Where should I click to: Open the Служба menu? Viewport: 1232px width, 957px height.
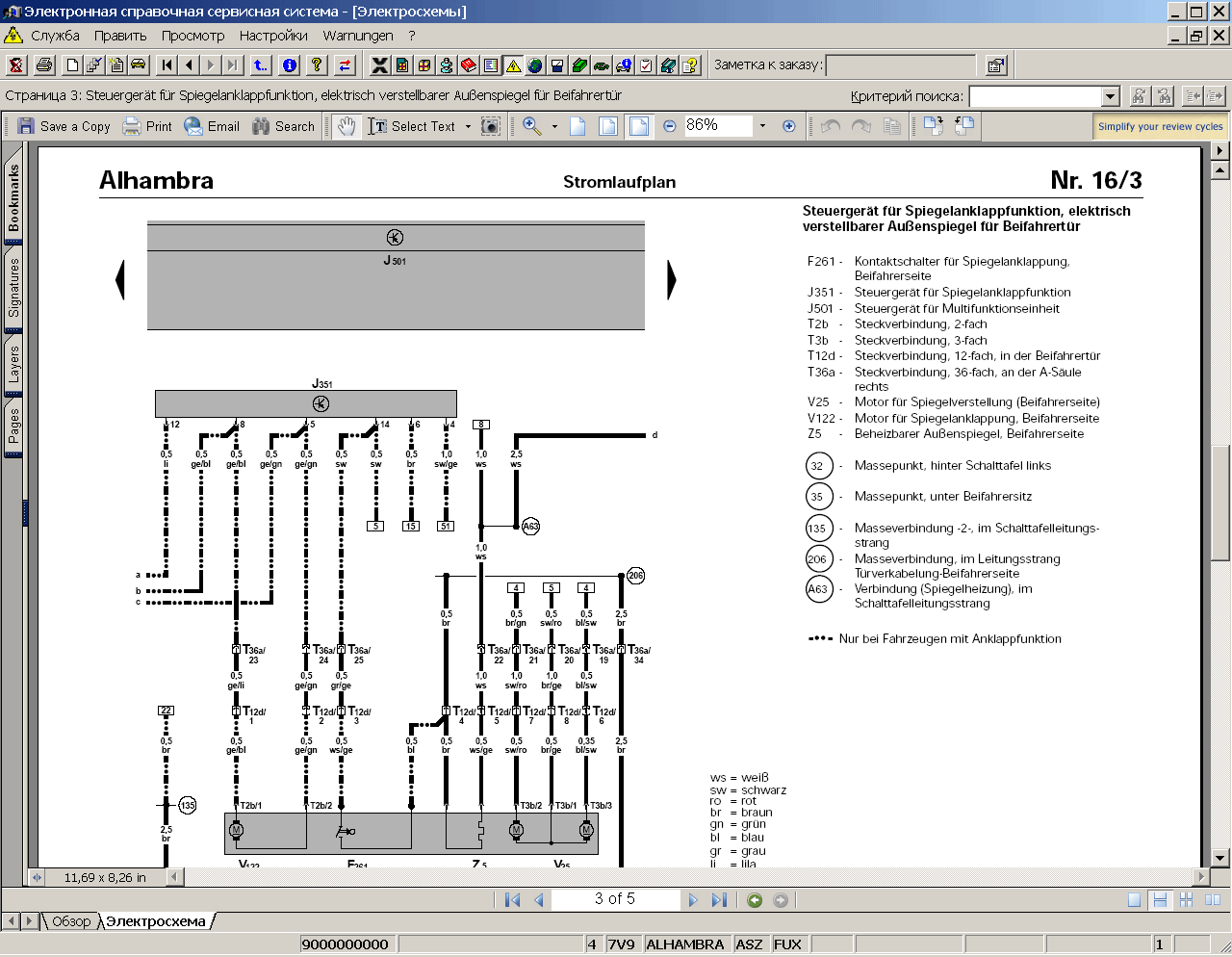pyautogui.click(x=55, y=36)
